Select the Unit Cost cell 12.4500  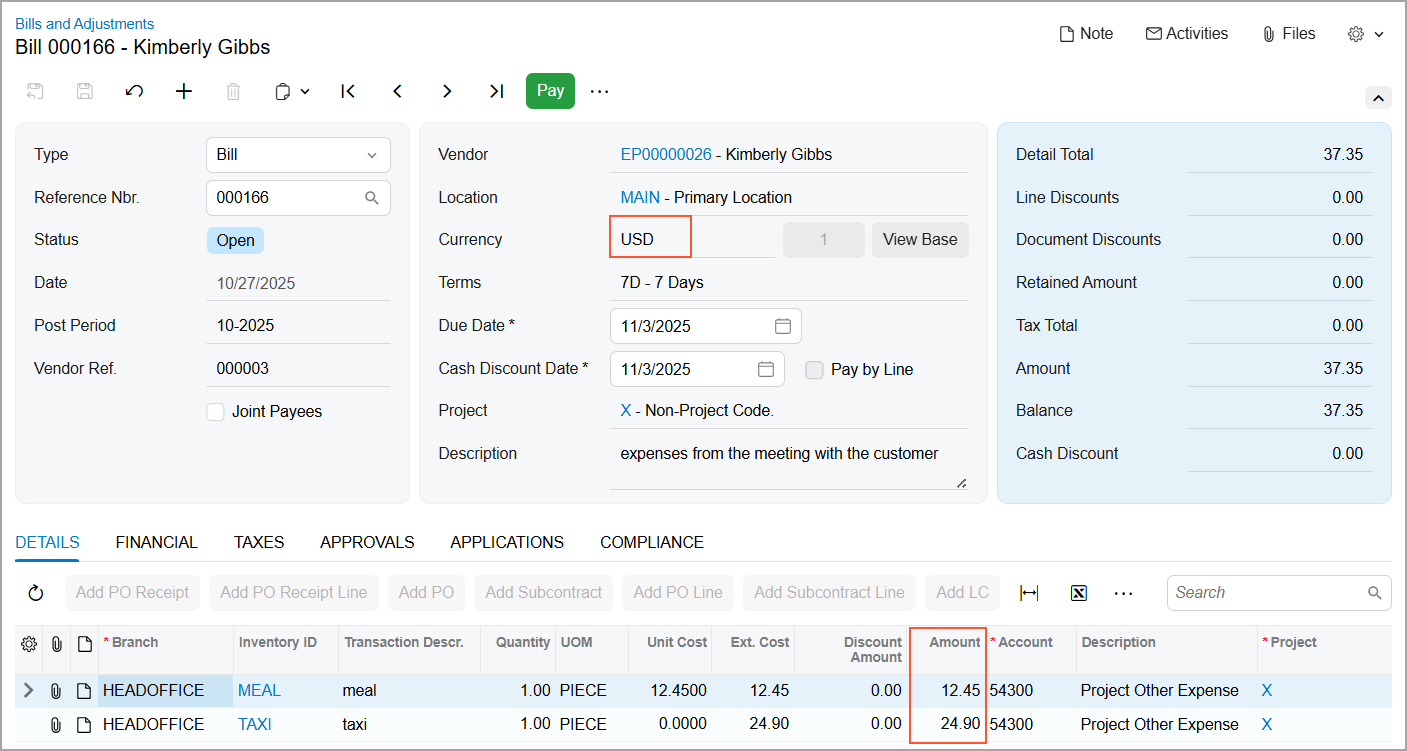670,691
